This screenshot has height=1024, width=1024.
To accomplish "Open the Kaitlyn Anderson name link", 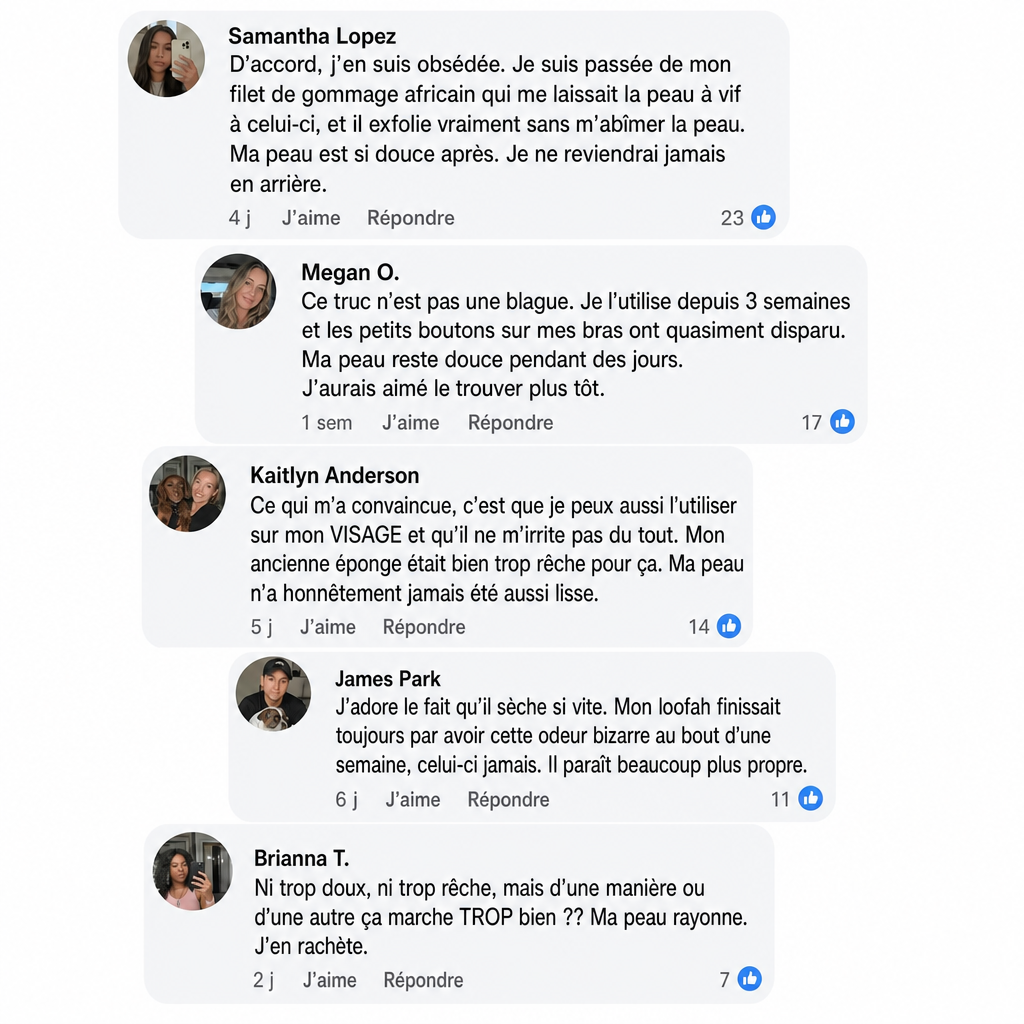I will [334, 475].
